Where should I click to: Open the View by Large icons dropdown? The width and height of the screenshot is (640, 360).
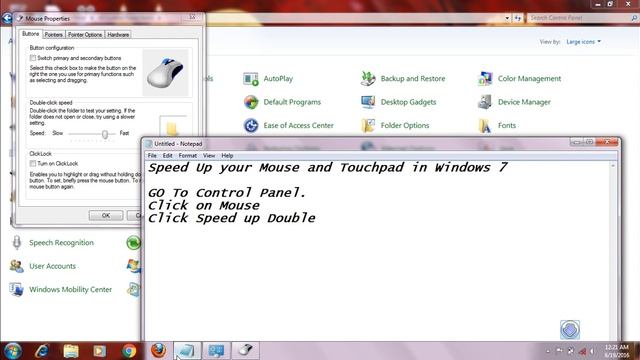(x=583, y=42)
